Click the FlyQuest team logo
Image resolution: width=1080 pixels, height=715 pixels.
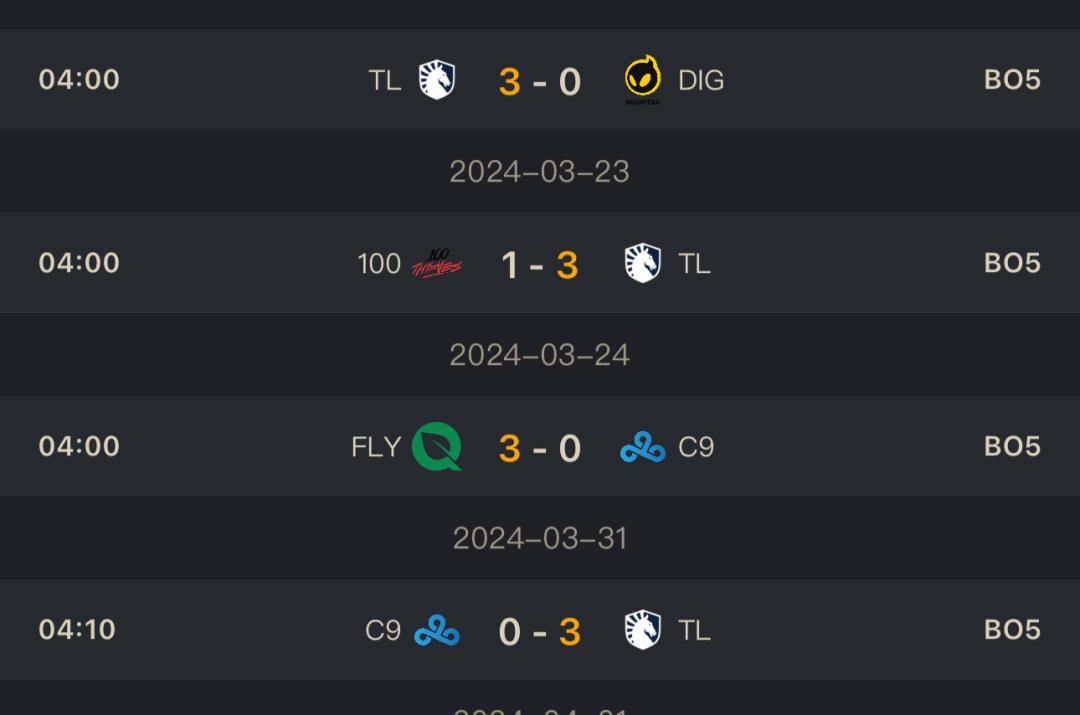tap(437, 447)
